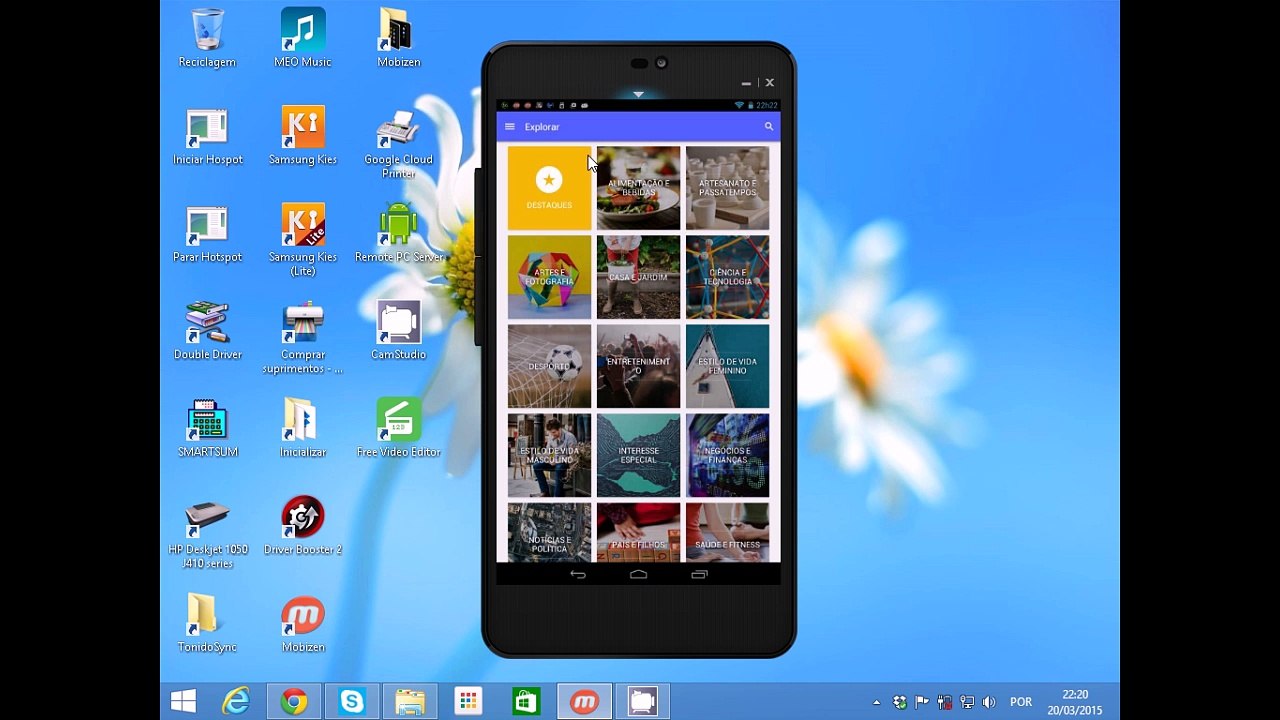The image size is (1280, 720).
Task: Open network status tray icon
Action: click(x=967, y=702)
